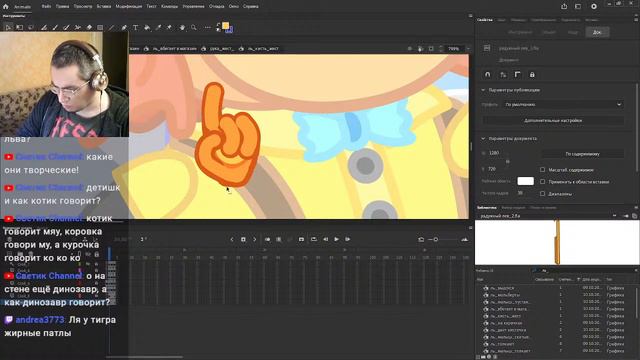Enable Диапазоны checkbox
Image resolution: width=640 pixels, height=360 pixels.
(542, 193)
